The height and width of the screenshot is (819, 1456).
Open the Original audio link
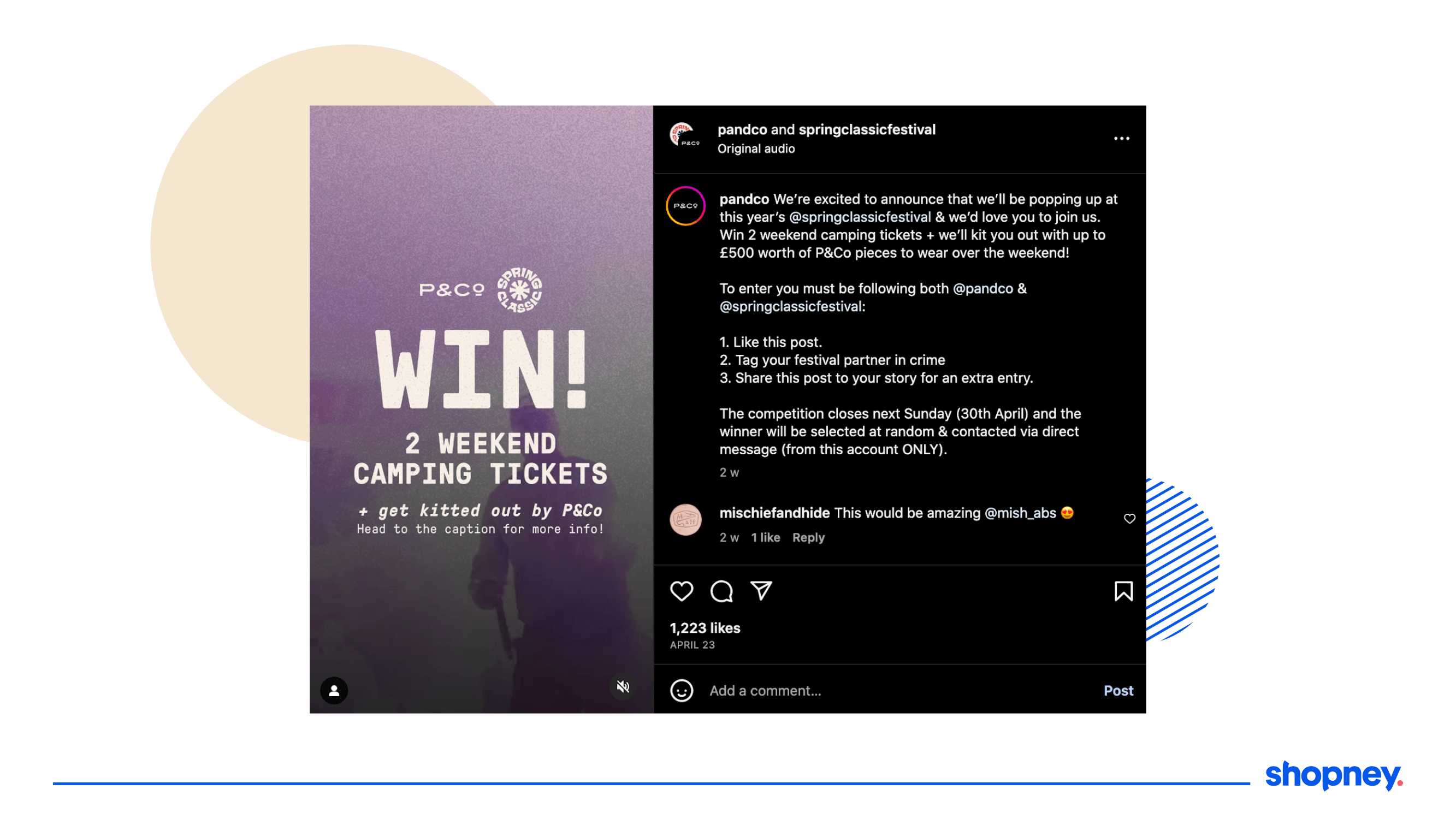[x=756, y=149]
